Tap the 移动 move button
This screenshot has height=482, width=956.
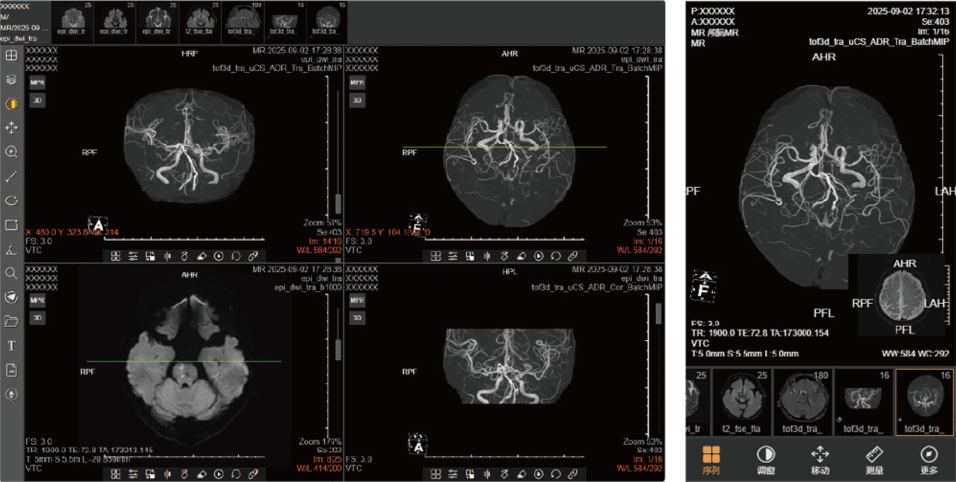coord(819,459)
